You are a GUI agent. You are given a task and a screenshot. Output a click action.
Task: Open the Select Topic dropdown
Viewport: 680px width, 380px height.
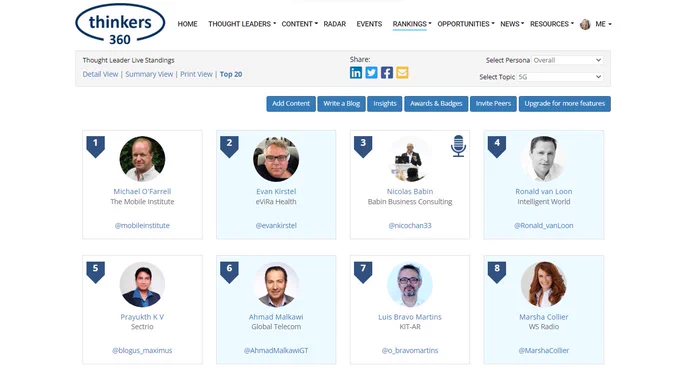[x=560, y=77]
